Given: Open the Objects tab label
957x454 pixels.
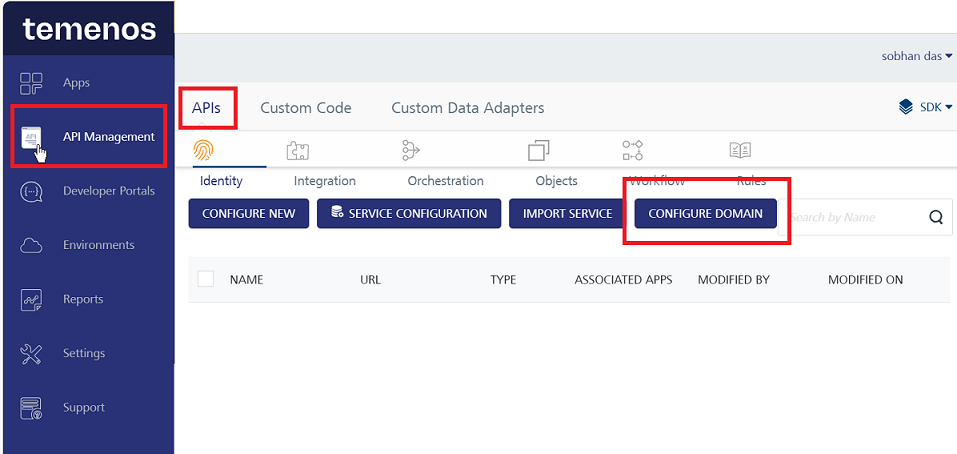Looking at the screenshot, I should point(557,181).
